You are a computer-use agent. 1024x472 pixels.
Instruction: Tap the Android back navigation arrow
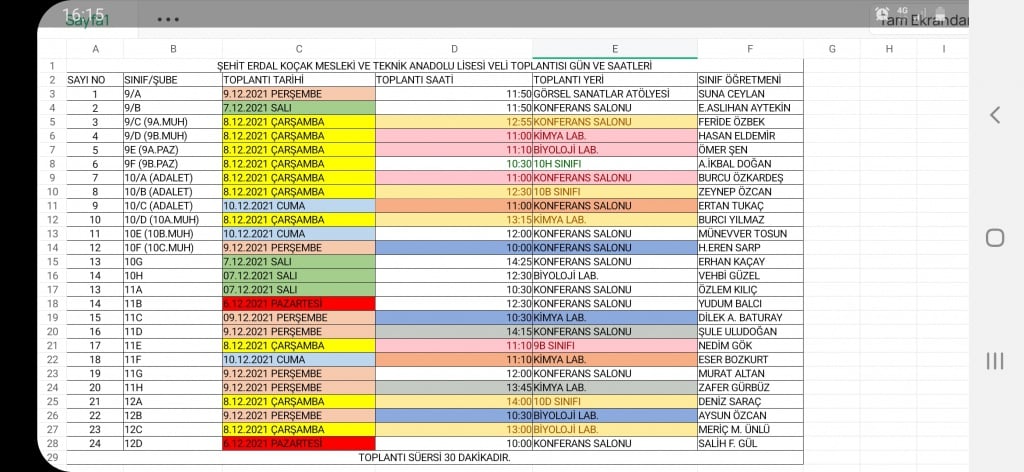994,115
